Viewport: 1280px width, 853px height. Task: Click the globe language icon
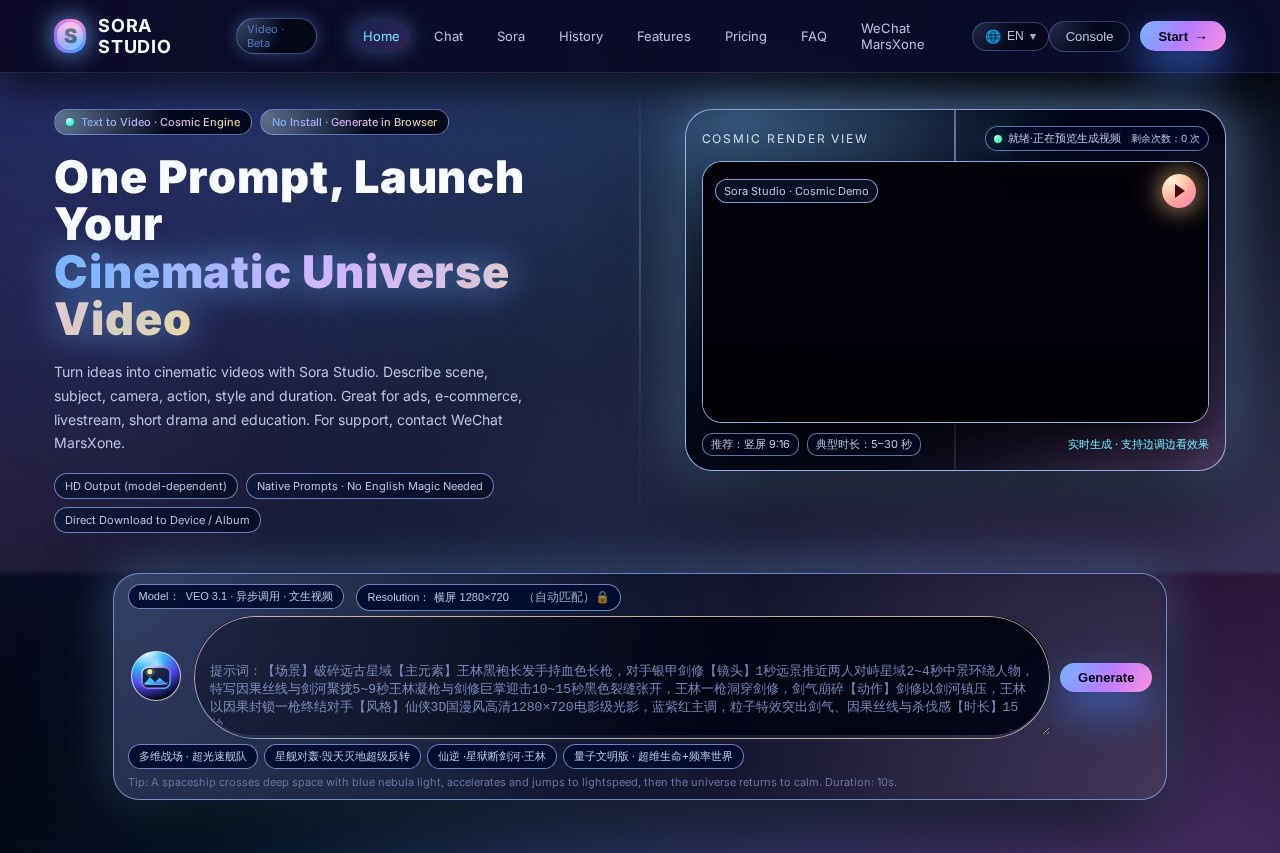[992, 36]
